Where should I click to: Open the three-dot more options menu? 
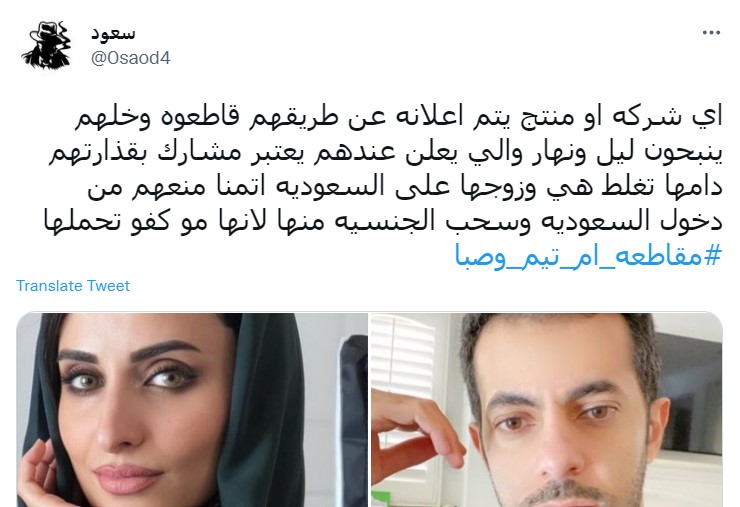[x=711, y=33]
